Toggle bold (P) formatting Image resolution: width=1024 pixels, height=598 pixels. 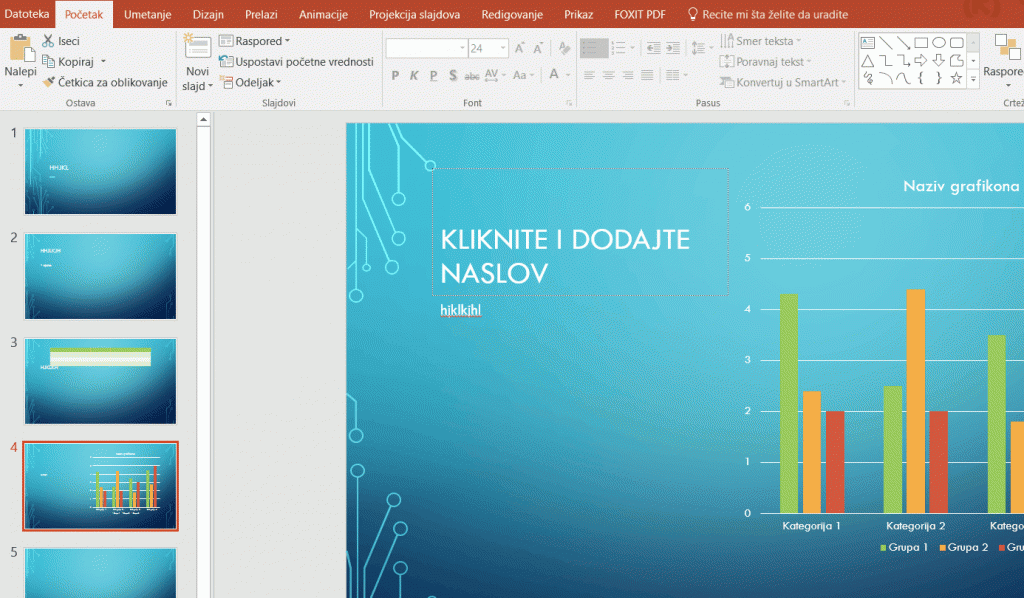395,76
